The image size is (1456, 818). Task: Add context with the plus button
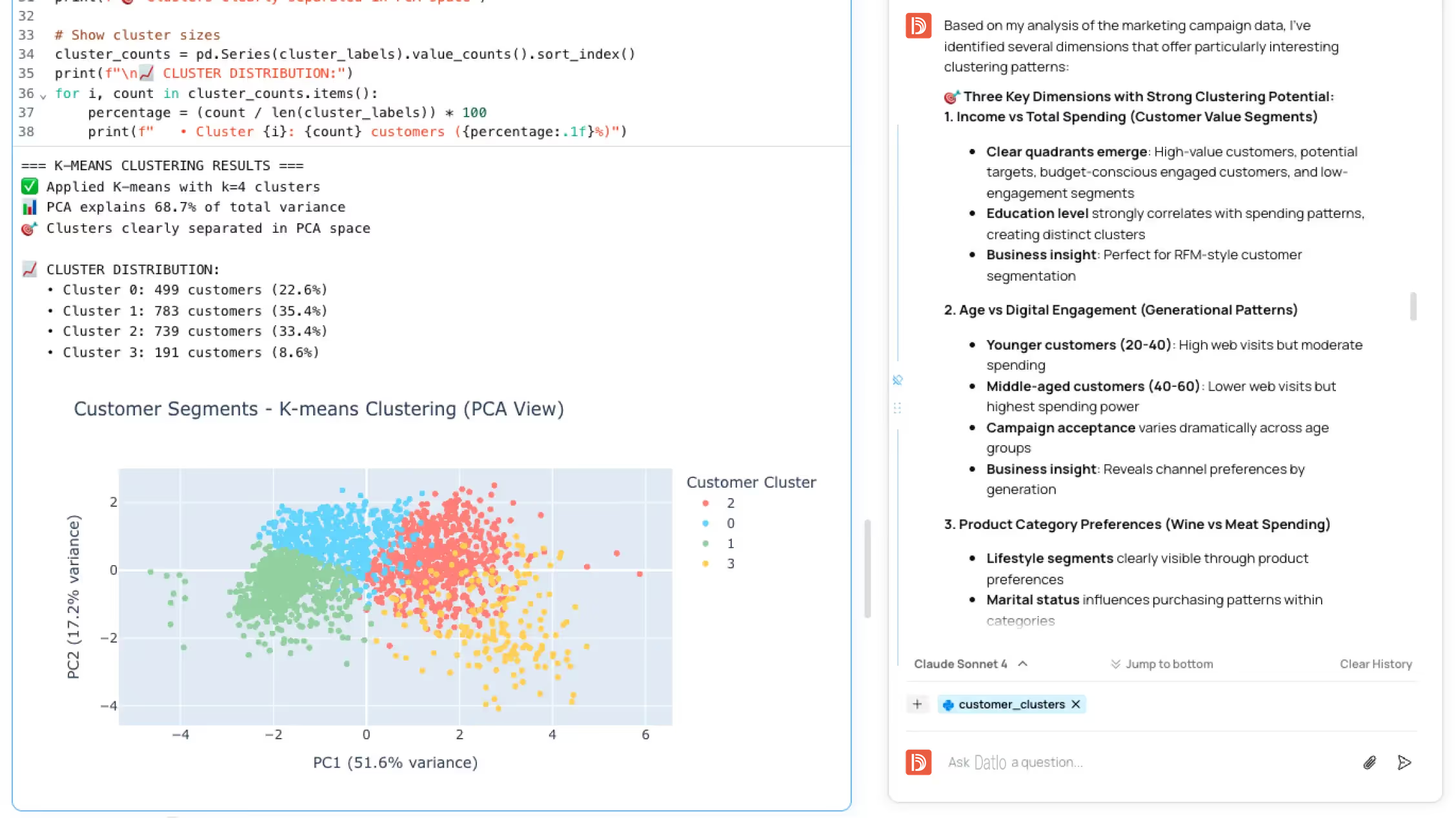917,704
